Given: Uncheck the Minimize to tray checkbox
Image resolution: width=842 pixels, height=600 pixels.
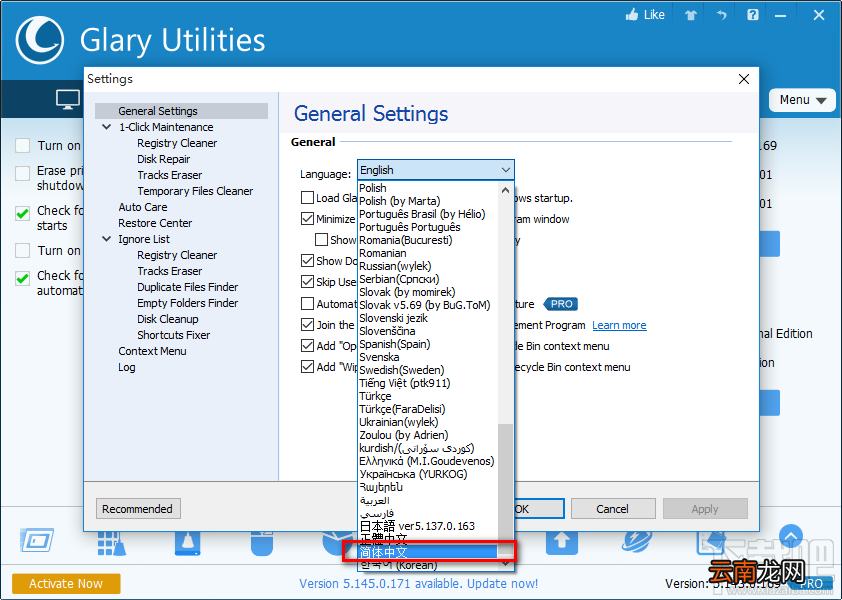Looking at the screenshot, I should coord(307,219).
